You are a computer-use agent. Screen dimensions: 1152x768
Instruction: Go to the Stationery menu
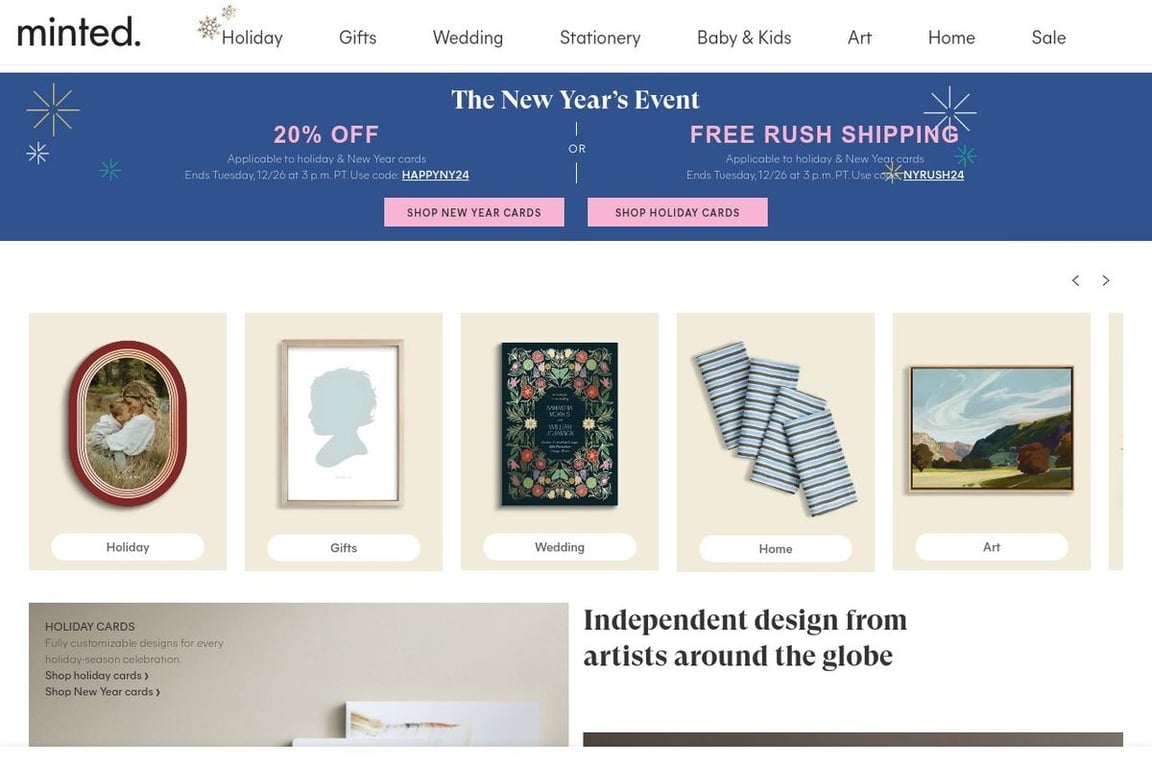(600, 38)
